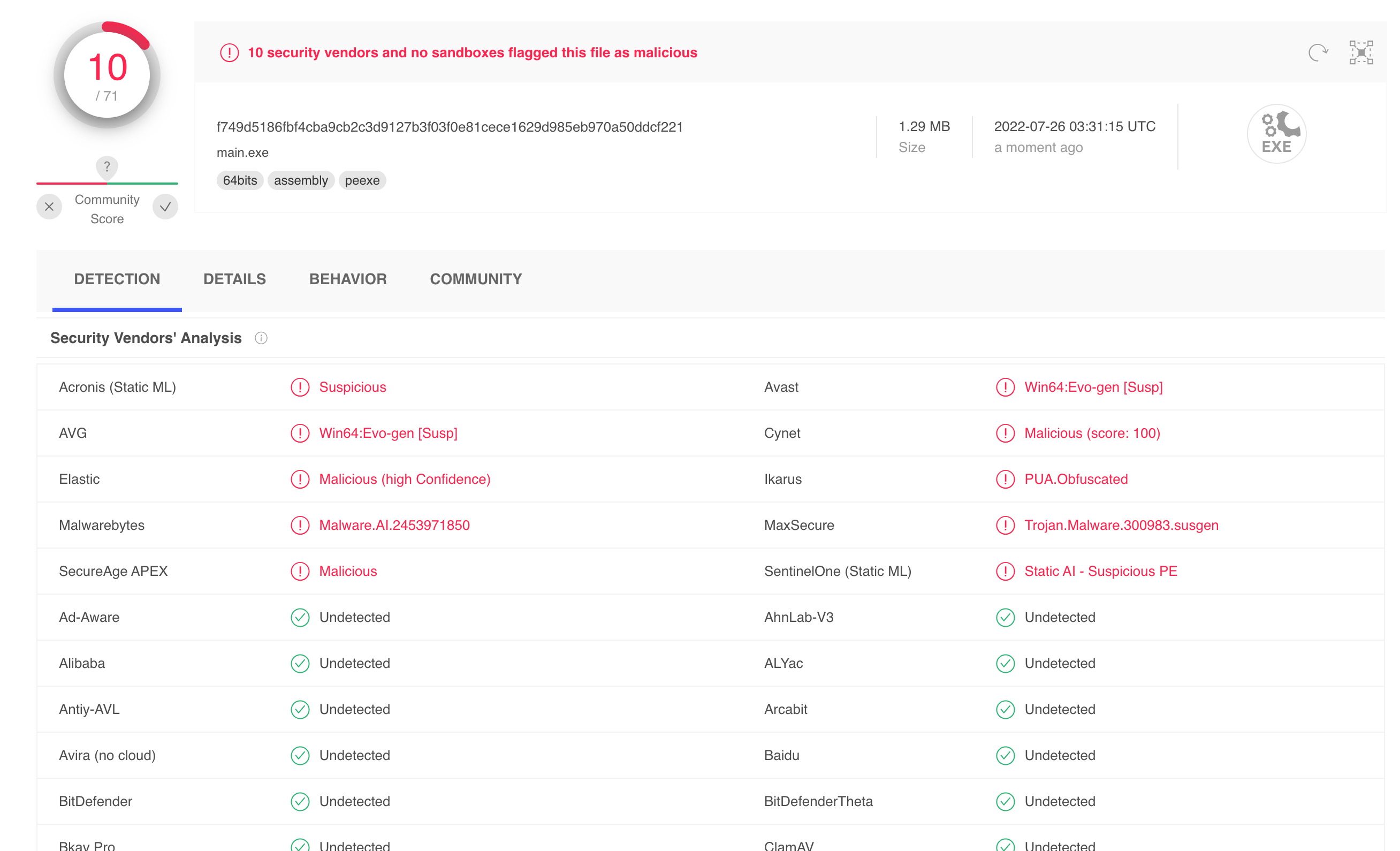Viewport: 1400px width, 851px height.
Task: Open the COMMUNITY tab
Action: 476,279
